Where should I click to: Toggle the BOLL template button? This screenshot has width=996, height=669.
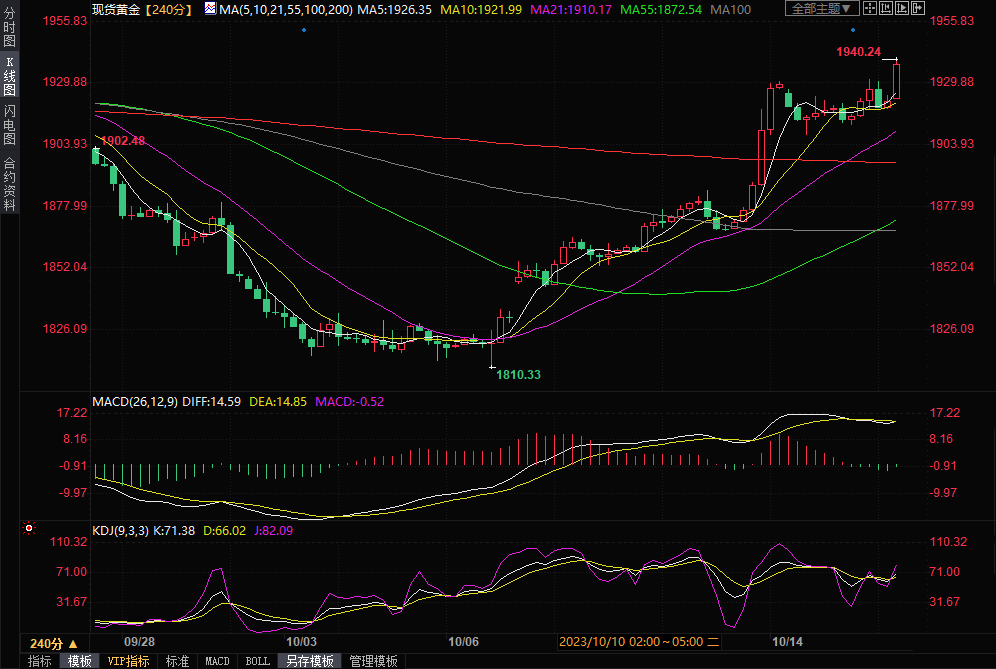pos(257,661)
